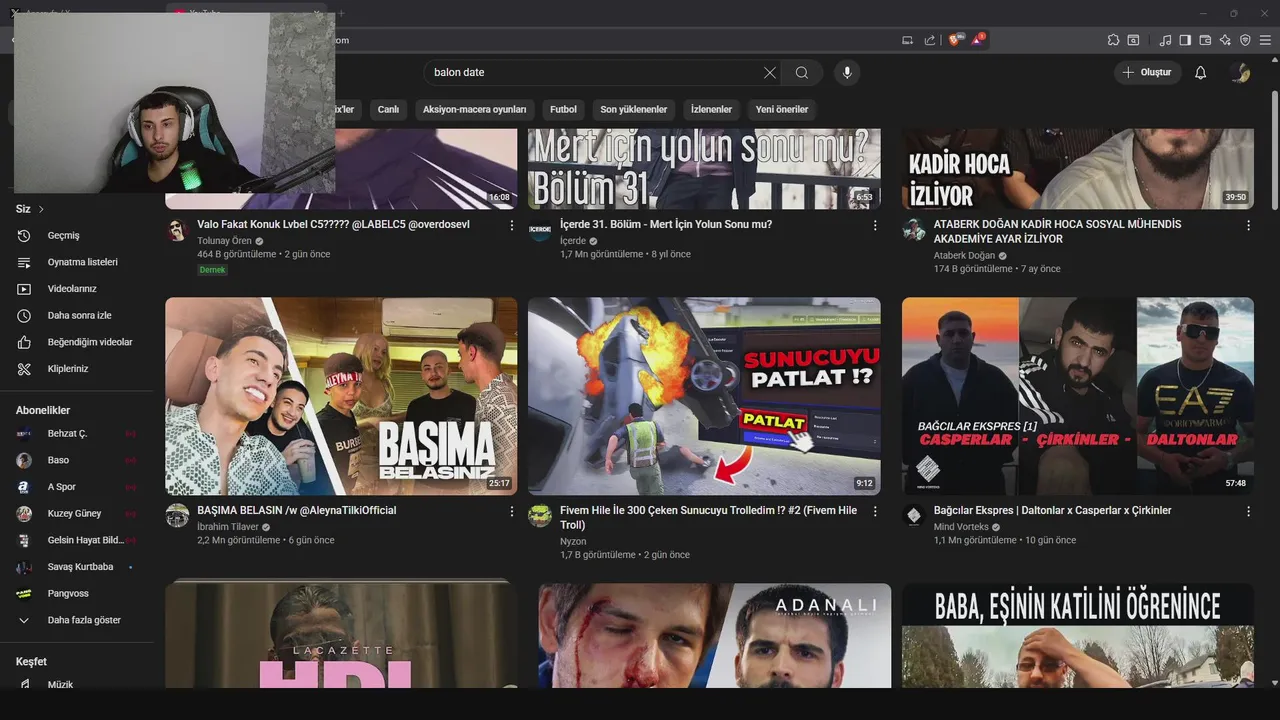
Task: Open options menu for İçerde 31. Bölüm video
Action: coord(875,226)
